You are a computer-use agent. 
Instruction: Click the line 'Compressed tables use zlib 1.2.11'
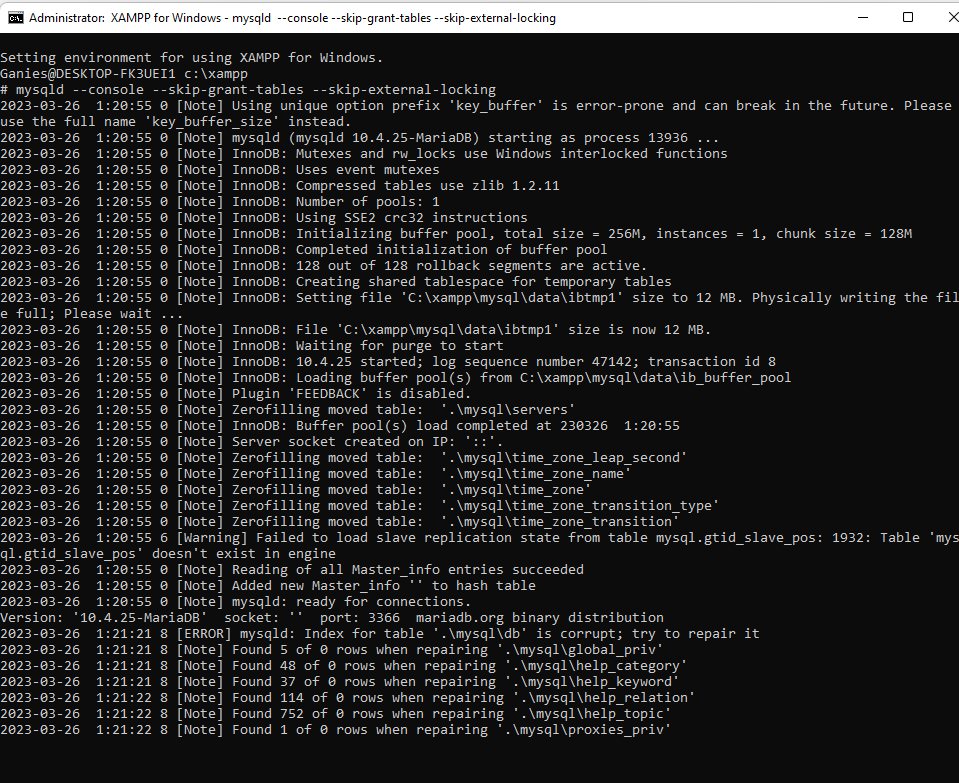pos(280,185)
